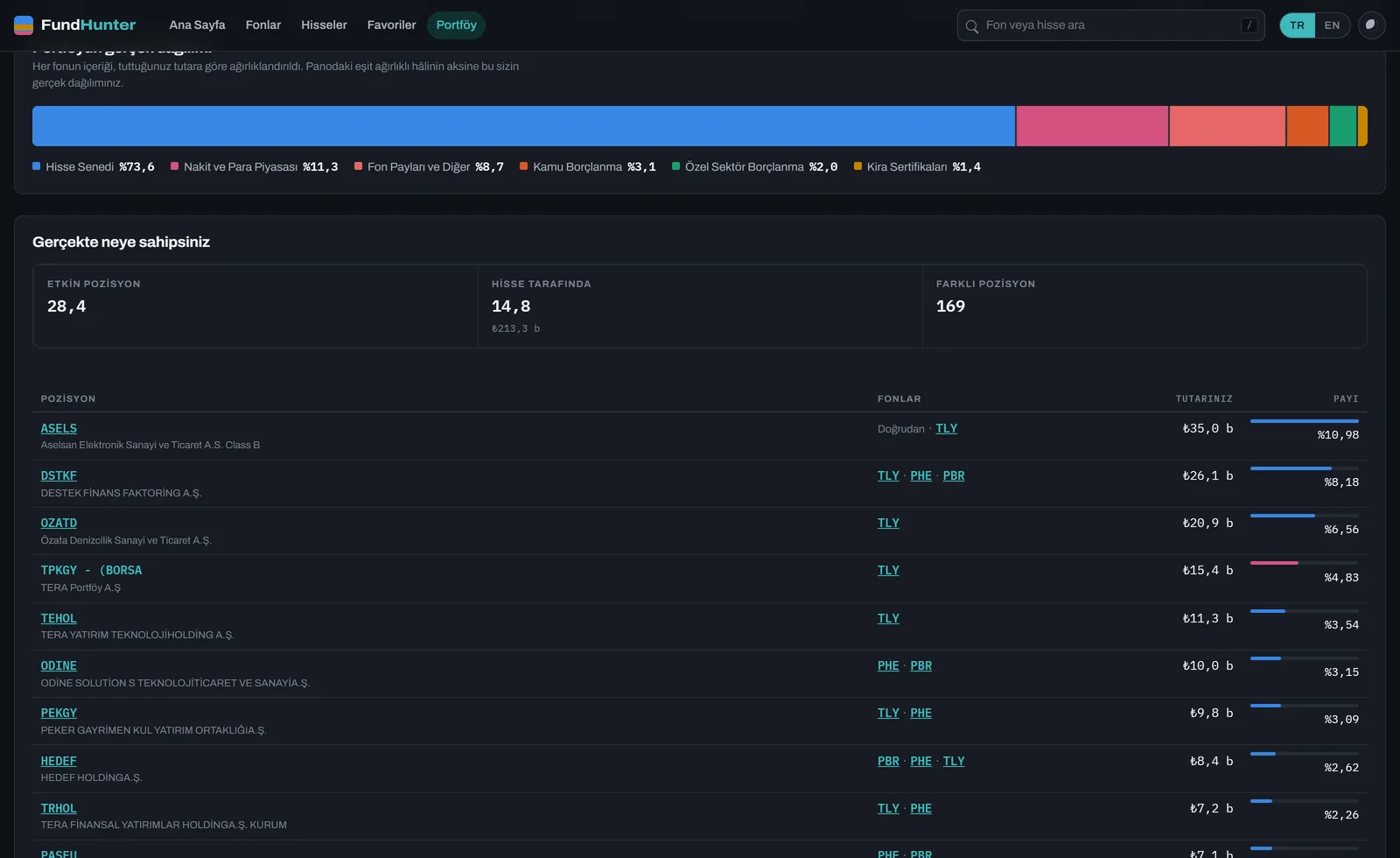This screenshot has height=858, width=1400.
Task: Open the Ana Sayfa nav item
Action: [197, 25]
